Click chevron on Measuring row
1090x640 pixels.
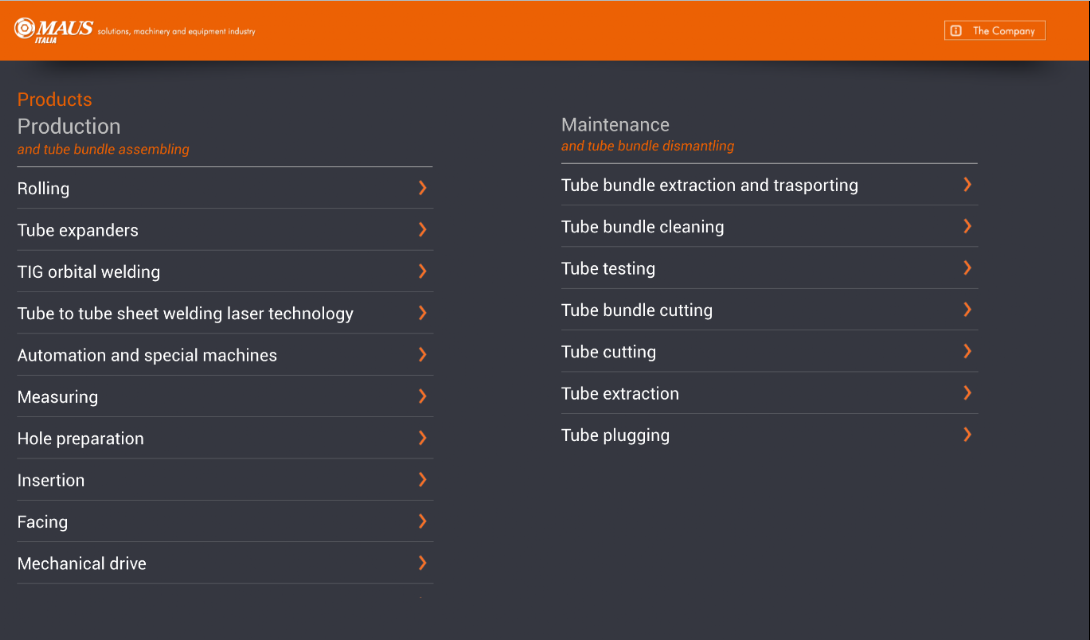(423, 396)
